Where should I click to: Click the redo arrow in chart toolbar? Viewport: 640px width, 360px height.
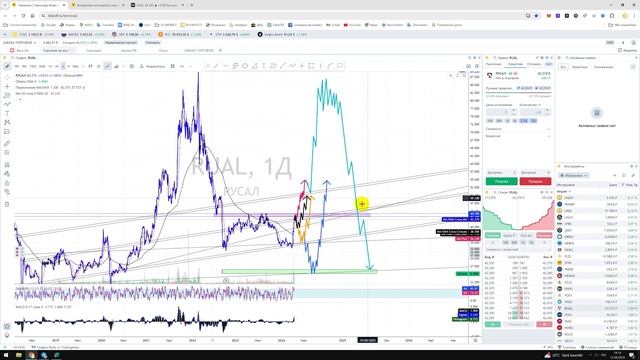pyautogui.click(x=190, y=66)
